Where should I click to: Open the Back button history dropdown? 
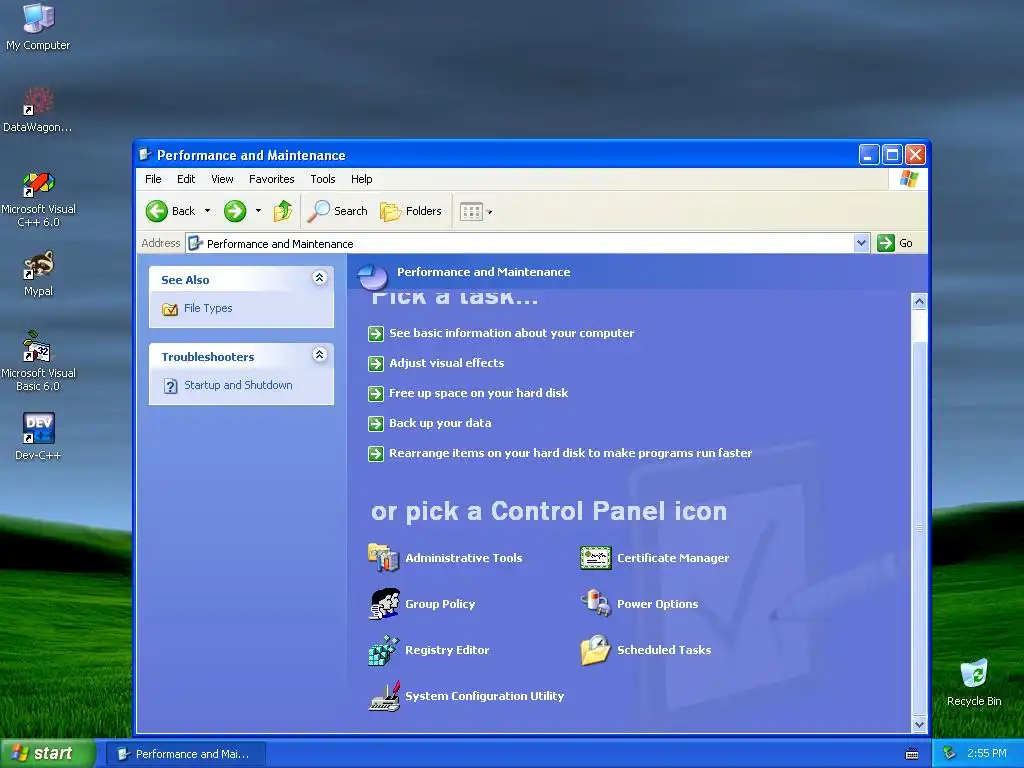pos(208,211)
